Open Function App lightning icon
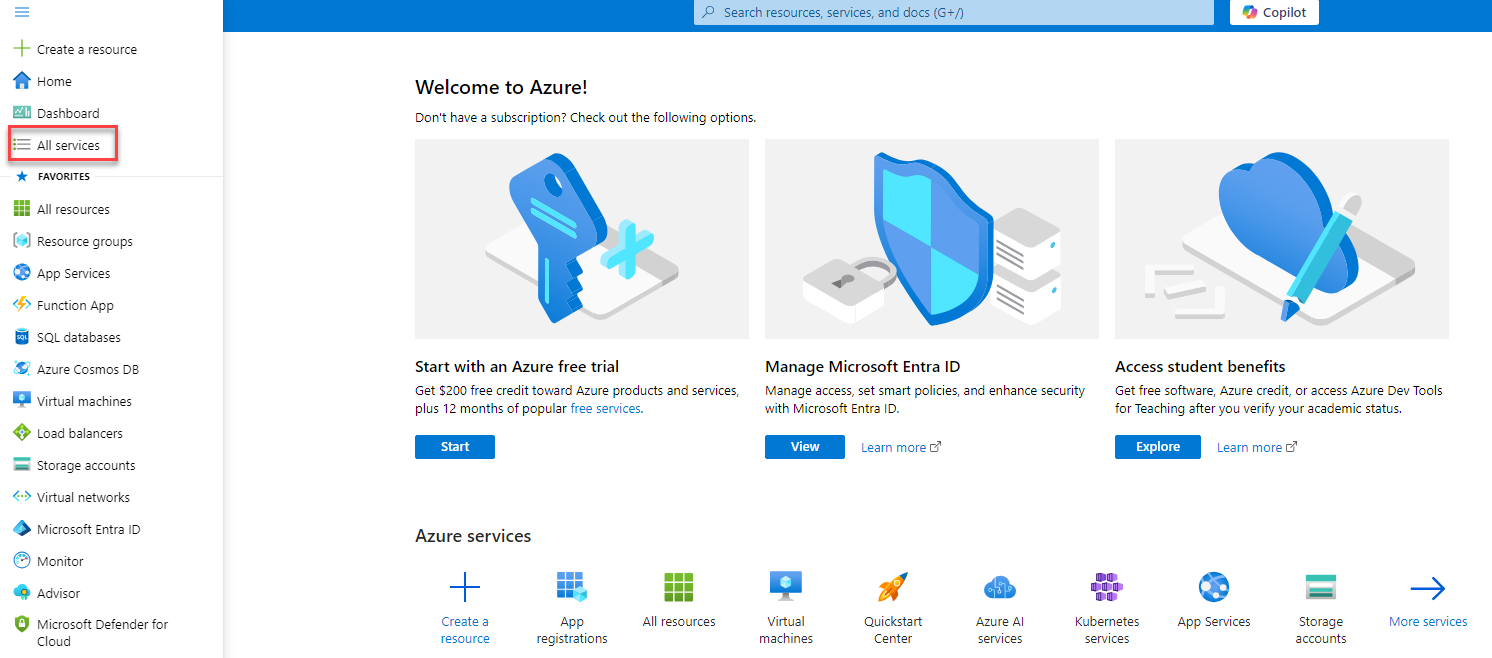The width and height of the screenshot is (1492, 658). coord(21,305)
